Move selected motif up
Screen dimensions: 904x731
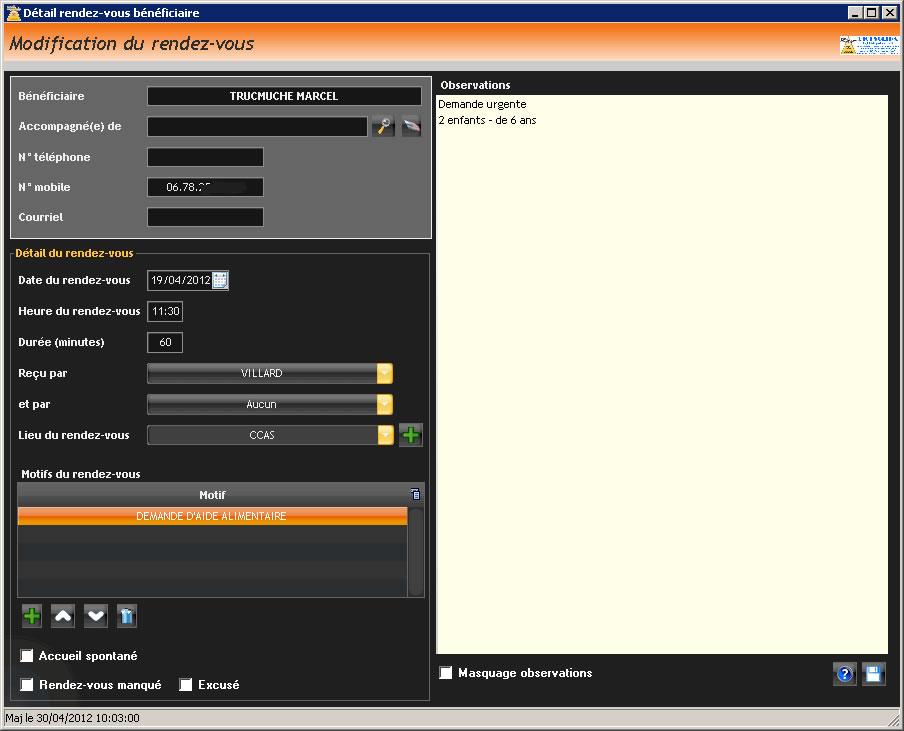tap(63, 616)
